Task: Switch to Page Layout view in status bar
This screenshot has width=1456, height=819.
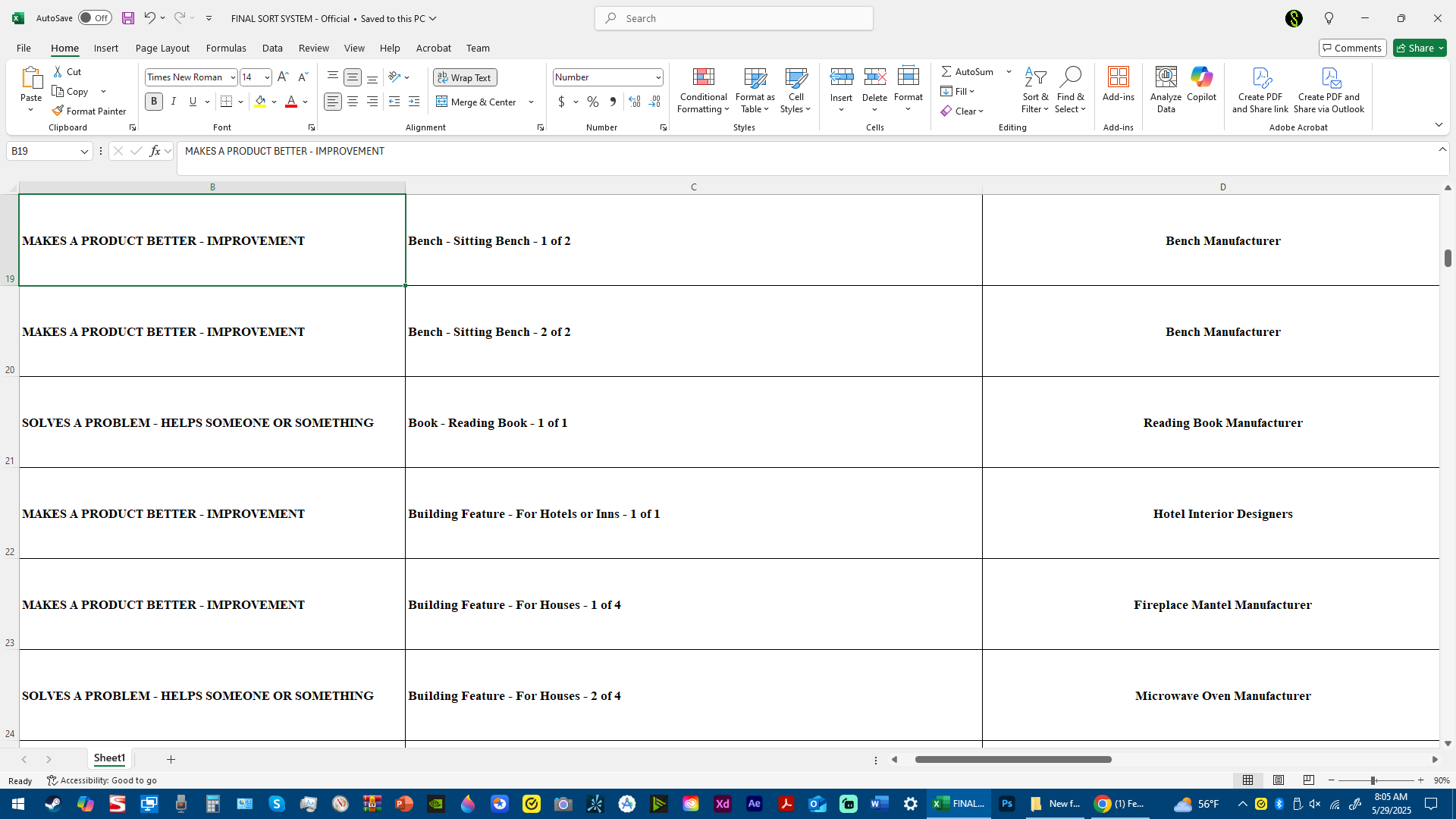Action: (1279, 780)
